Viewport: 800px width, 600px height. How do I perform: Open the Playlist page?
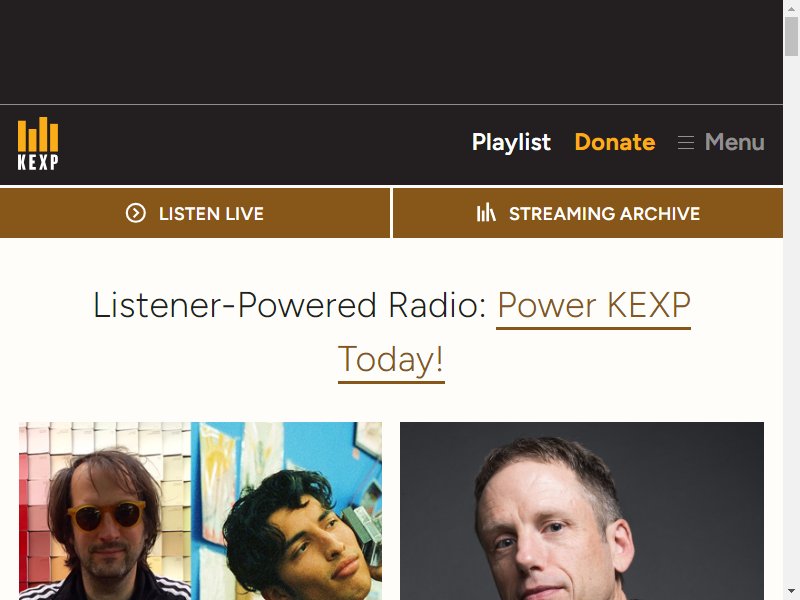tap(511, 142)
